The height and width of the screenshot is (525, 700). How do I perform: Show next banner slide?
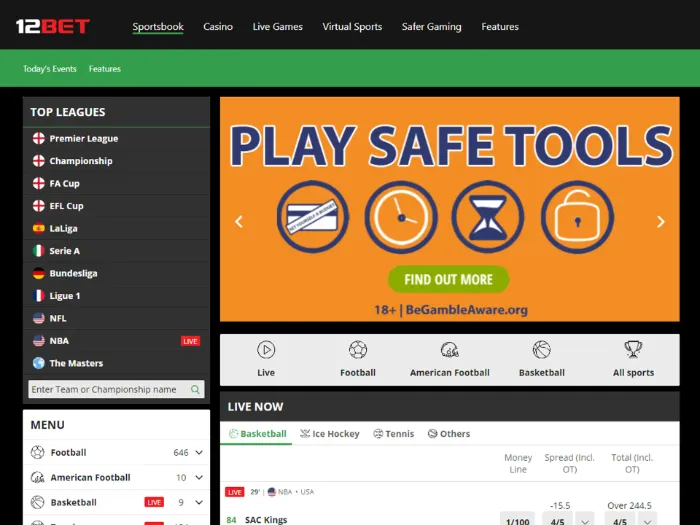pos(661,221)
